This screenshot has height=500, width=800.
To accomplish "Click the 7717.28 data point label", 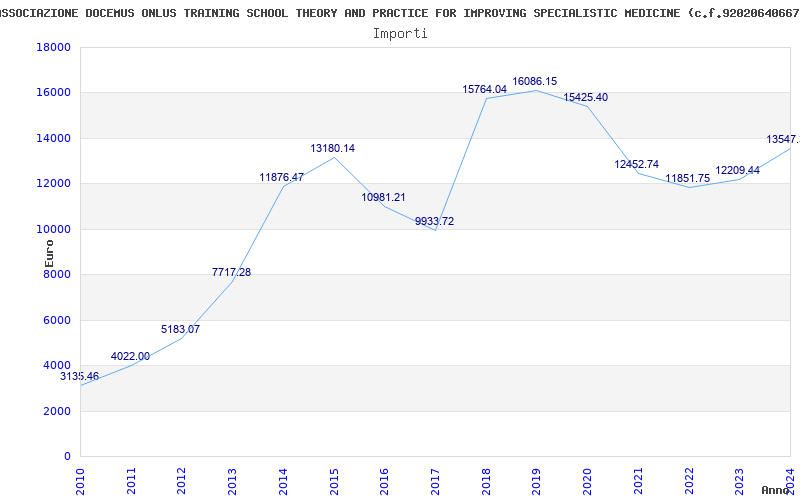I will [x=232, y=272].
